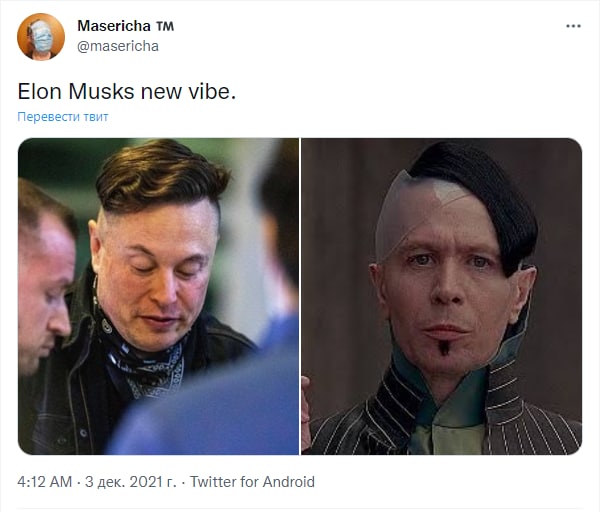Click the masked-face profile avatar
The width and height of the screenshot is (602, 512).
[41, 37]
